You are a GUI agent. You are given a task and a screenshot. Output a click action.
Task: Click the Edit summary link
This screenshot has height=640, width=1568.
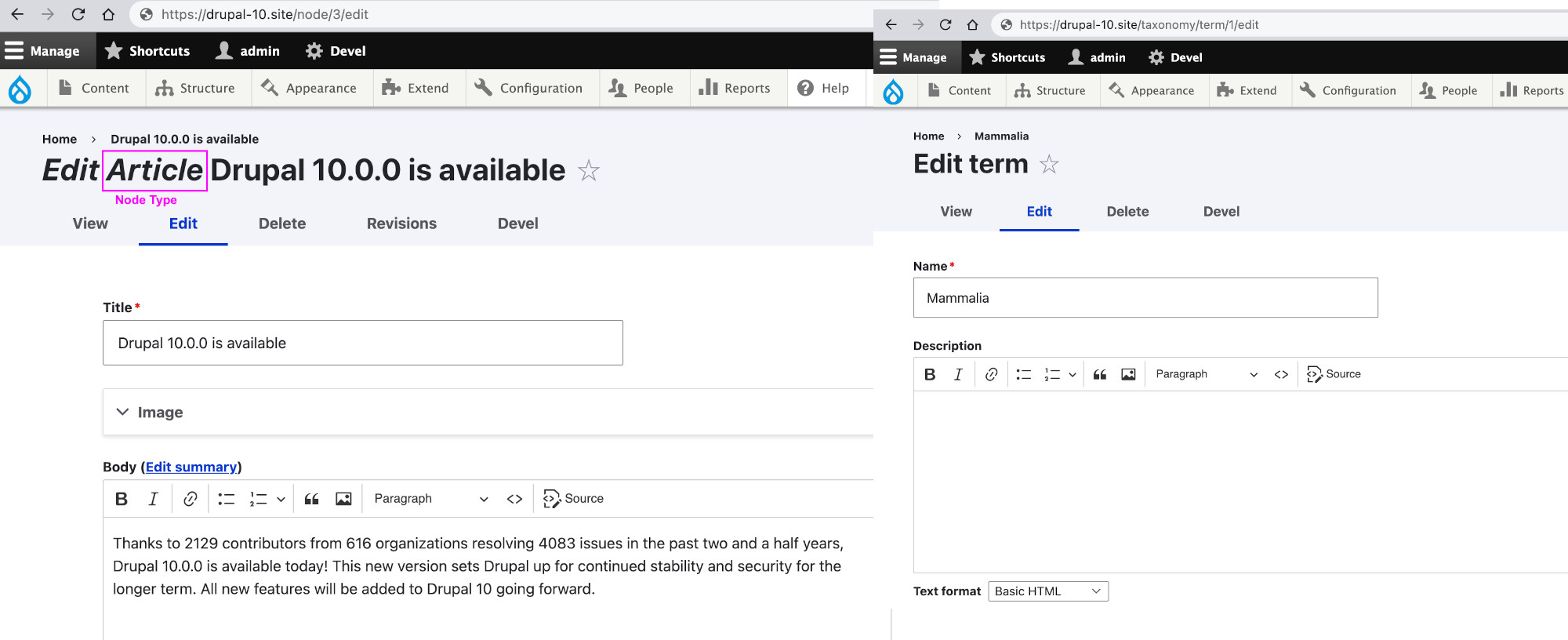click(191, 467)
